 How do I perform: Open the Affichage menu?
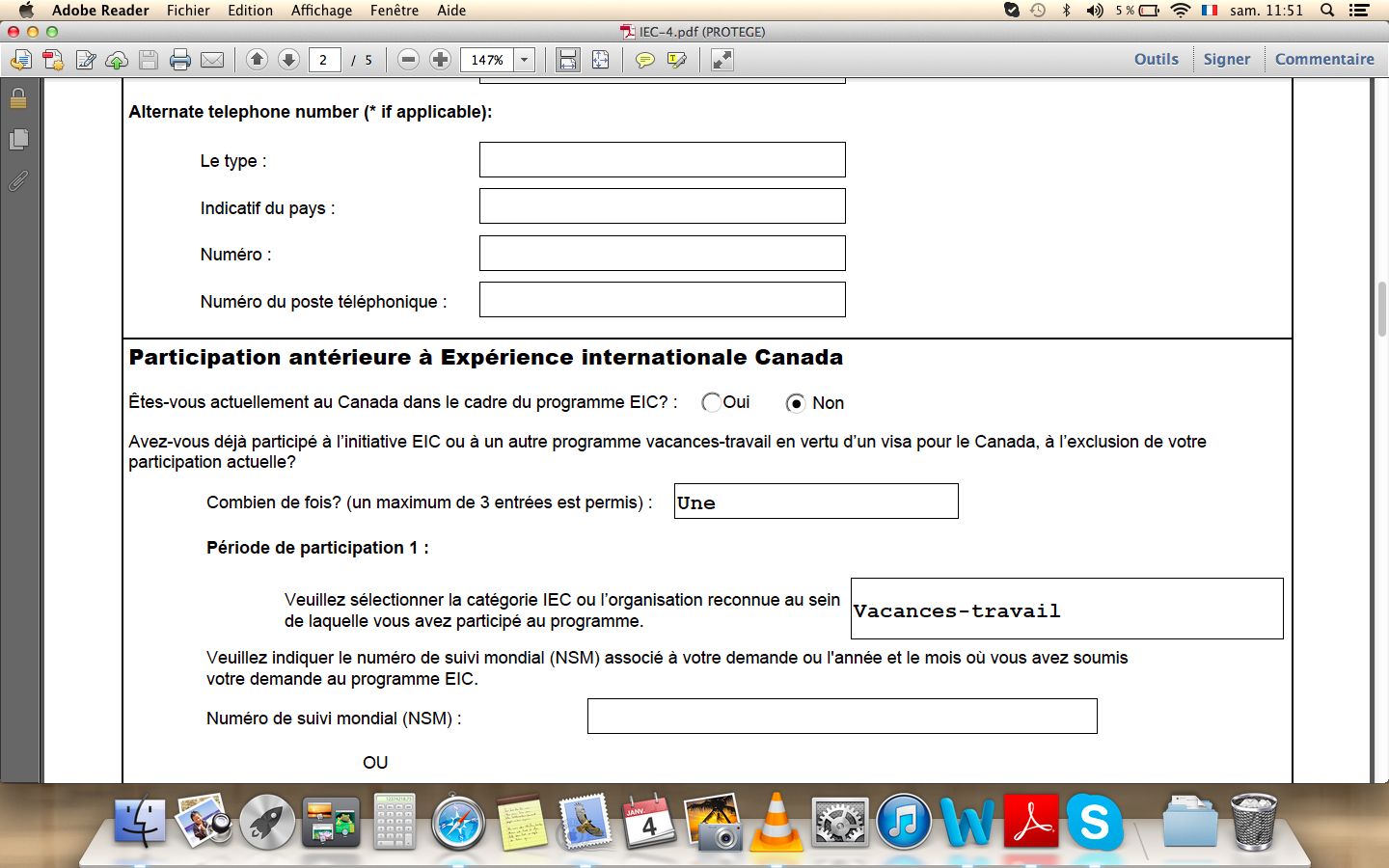click(x=321, y=11)
